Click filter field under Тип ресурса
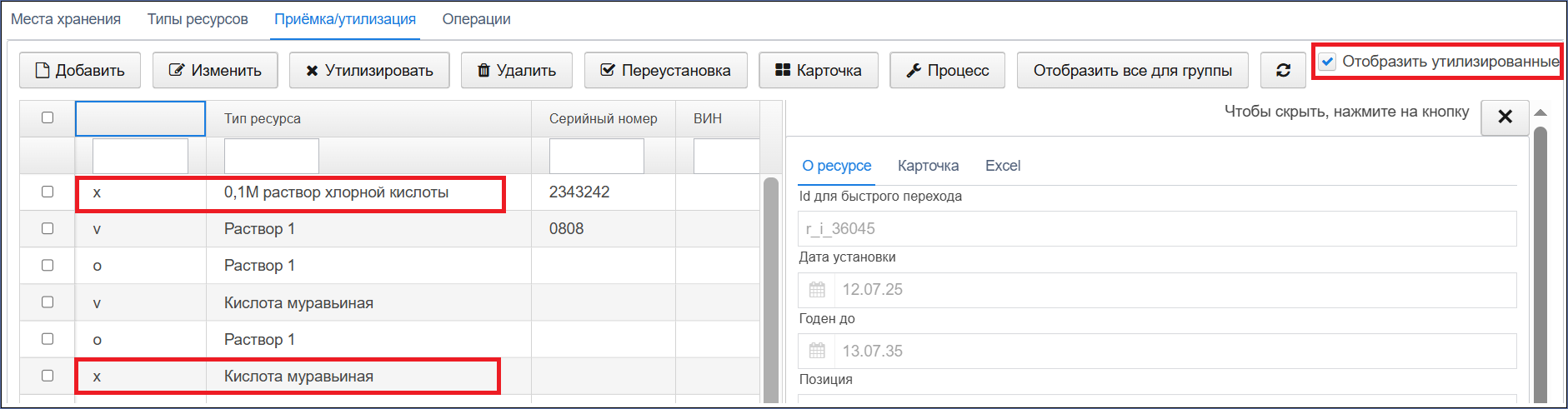This screenshot has width=1568, height=409. 272,156
